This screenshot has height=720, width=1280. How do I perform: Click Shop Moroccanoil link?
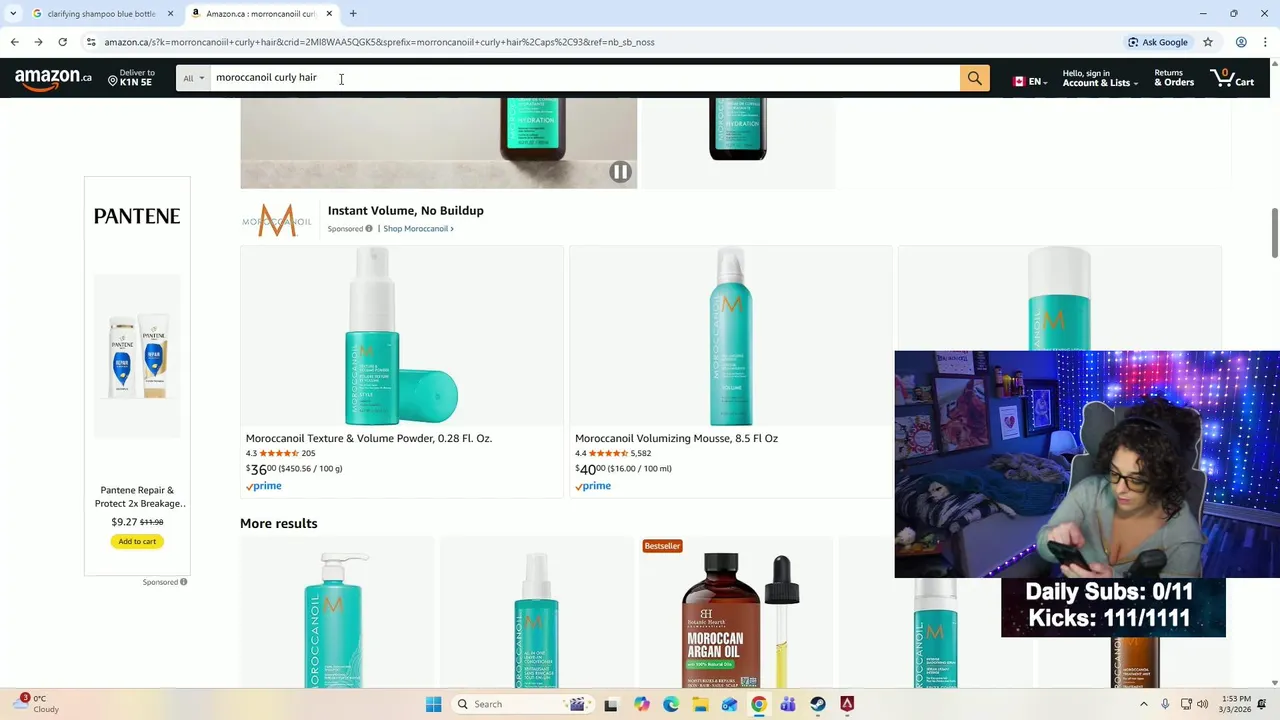tap(418, 229)
